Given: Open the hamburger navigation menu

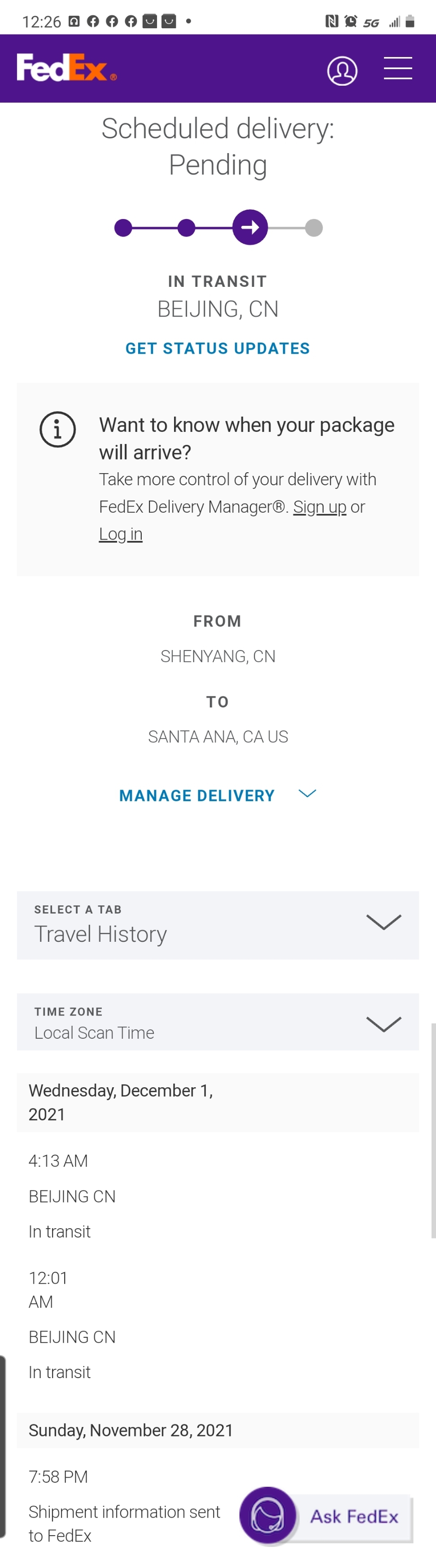Looking at the screenshot, I should click(x=398, y=68).
